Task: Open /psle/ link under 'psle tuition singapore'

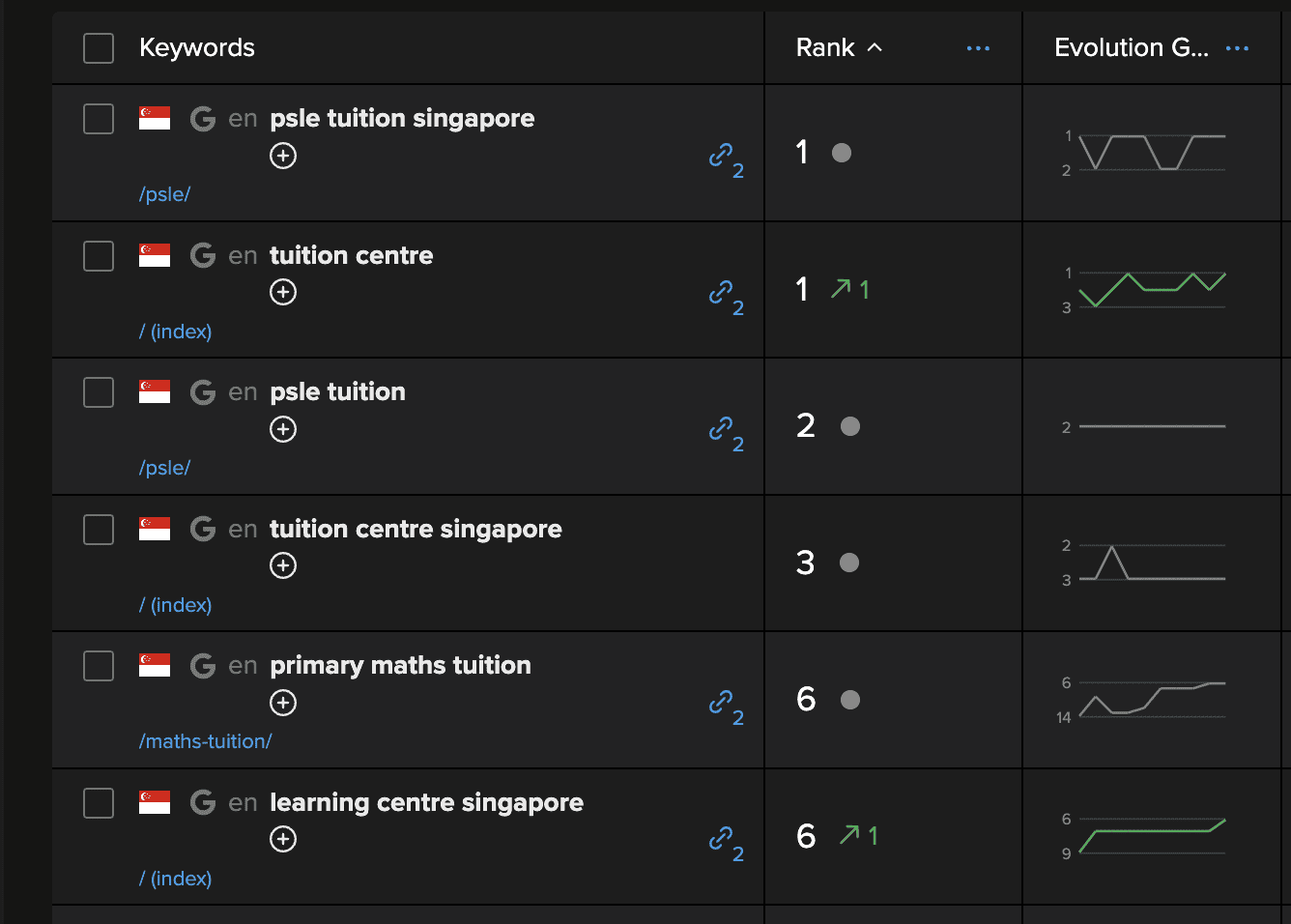Action: (x=164, y=194)
